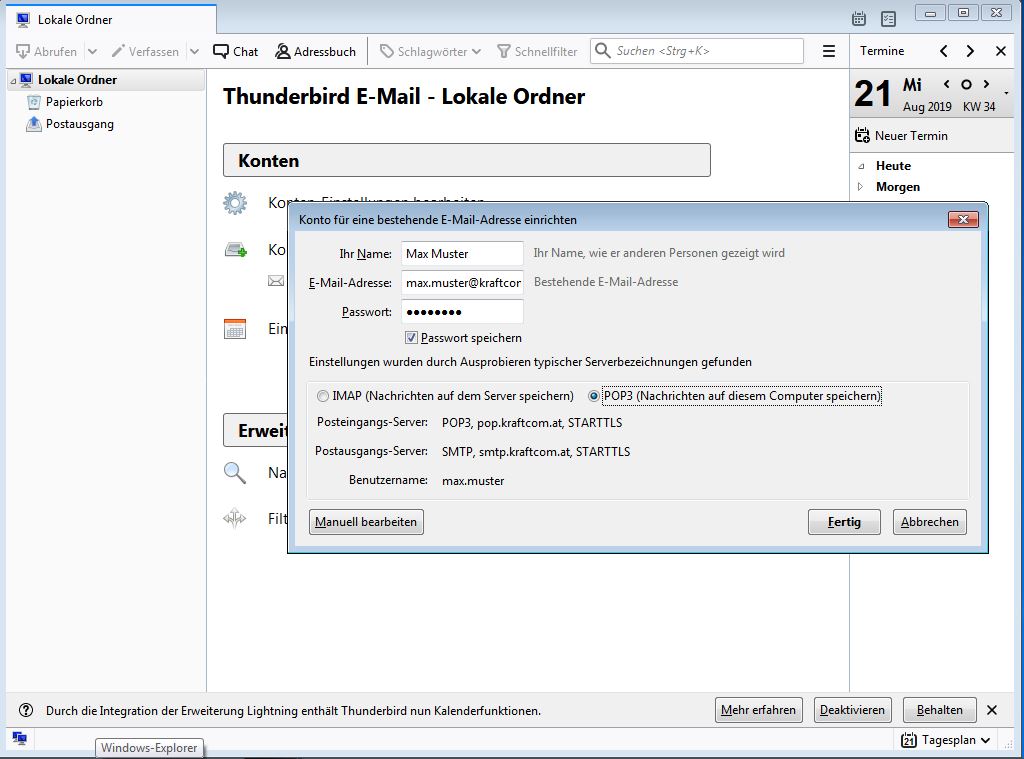The width and height of the screenshot is (1024, 759).
Task: Click the Konten section header
Action: click(466, 160)
